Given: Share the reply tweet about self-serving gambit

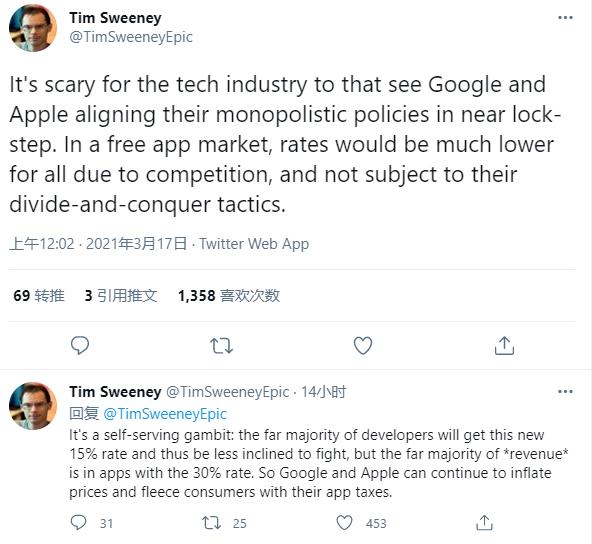Looking at the screenshot, I should coord(484,523).
